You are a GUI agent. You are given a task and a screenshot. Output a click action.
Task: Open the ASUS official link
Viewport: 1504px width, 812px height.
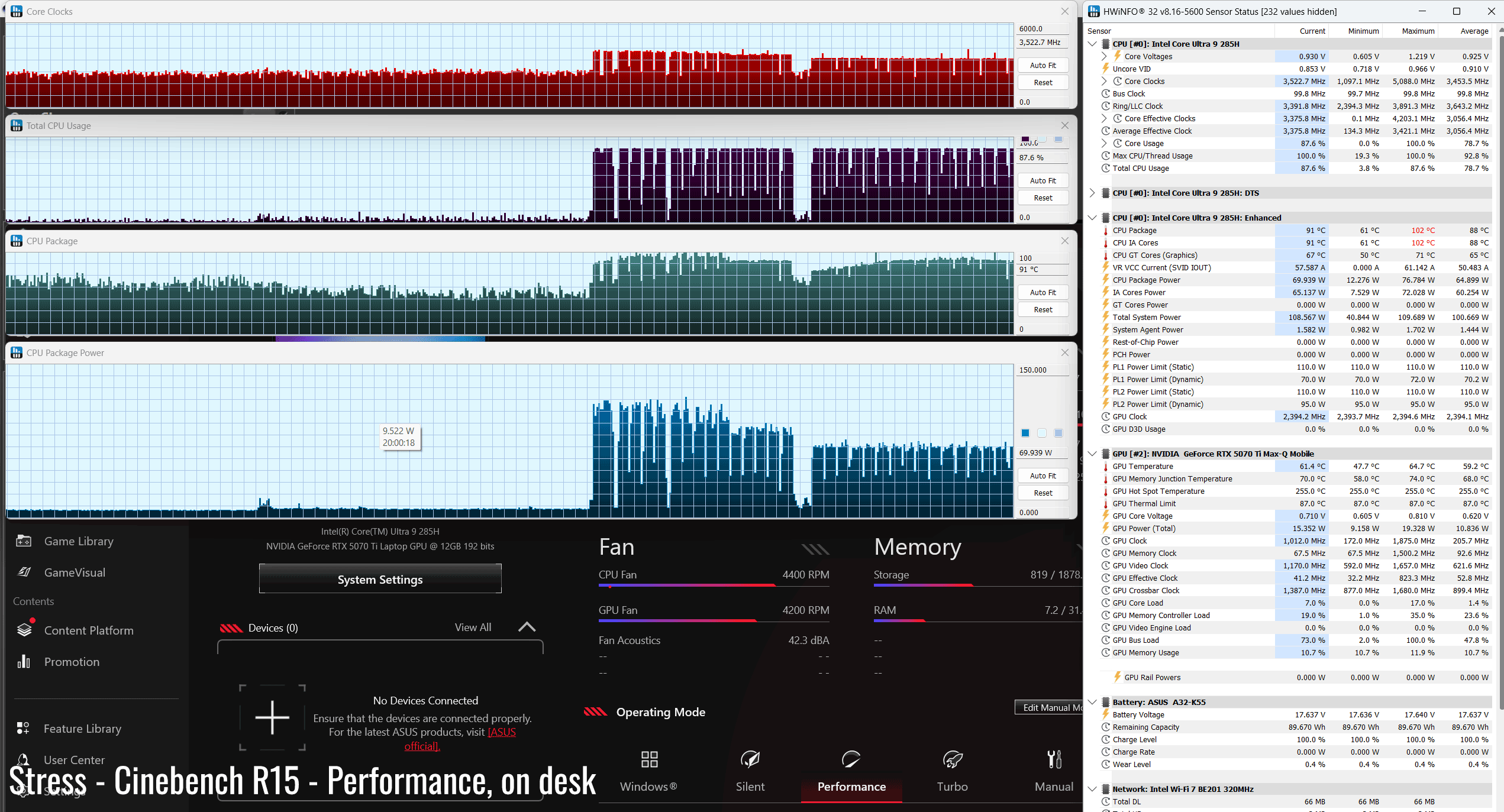click(x=461, y=739)
